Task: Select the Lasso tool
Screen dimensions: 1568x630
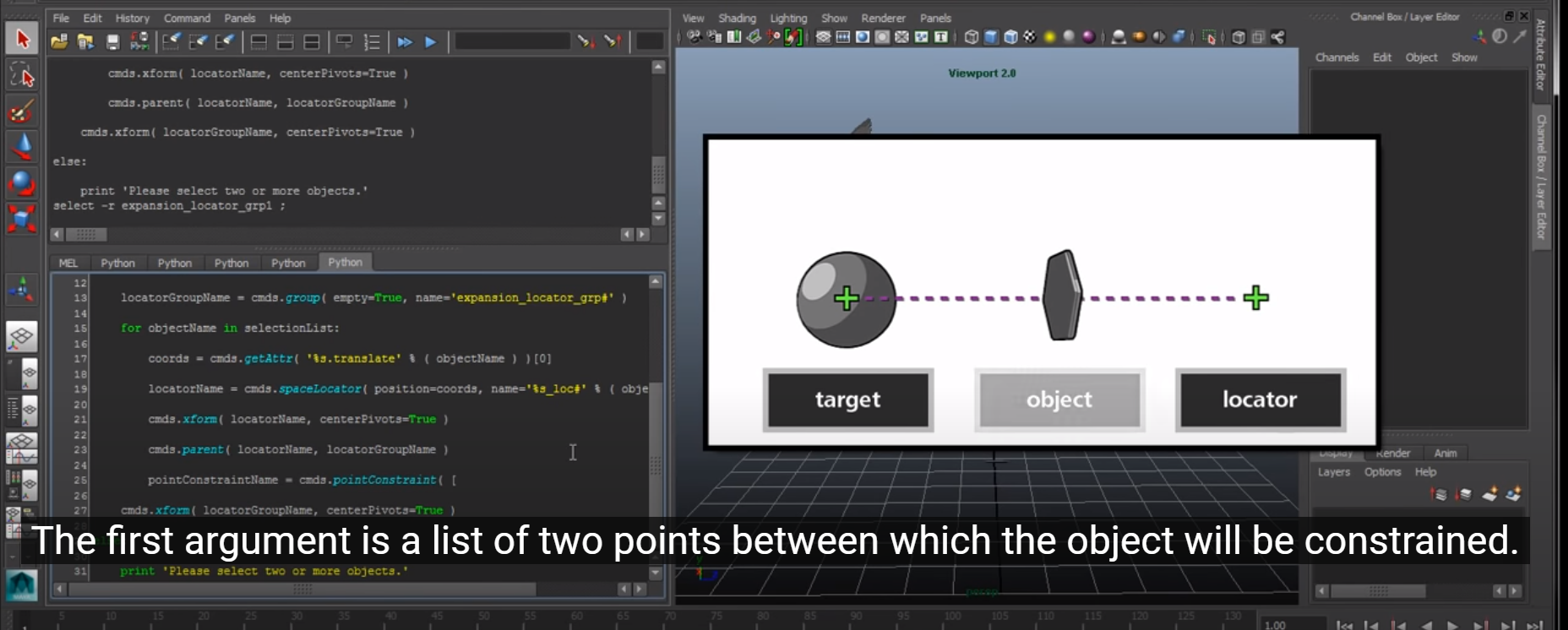Action: [x=22, y=75]
